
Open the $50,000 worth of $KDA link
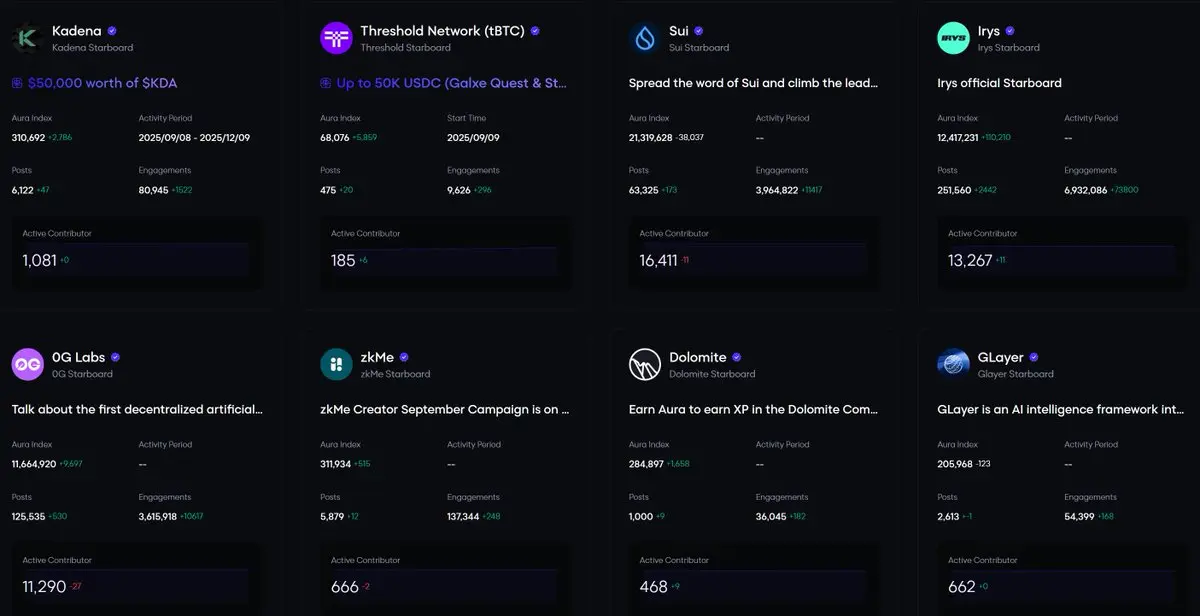click(102, 83)
